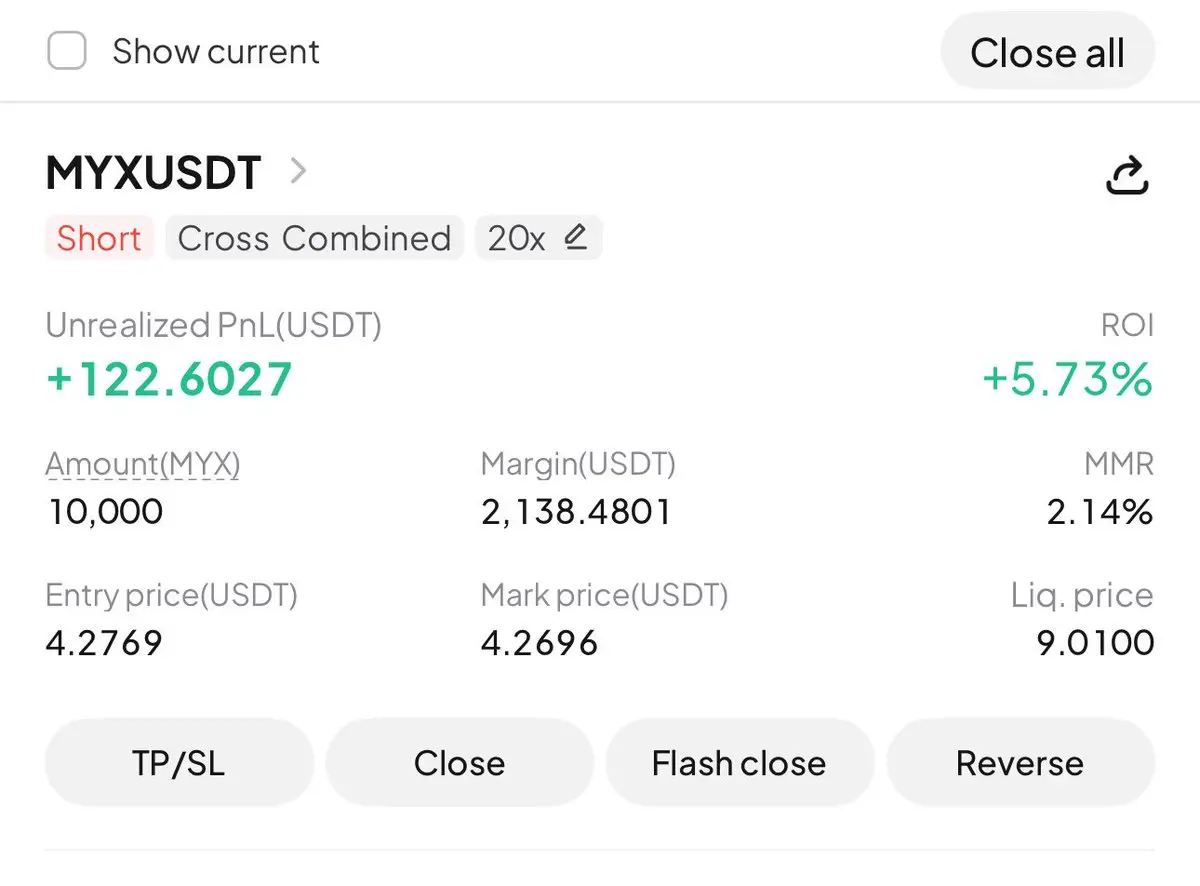
Task: Tap the underlined Amount(MYX) label
Action: tap(143, 464)
